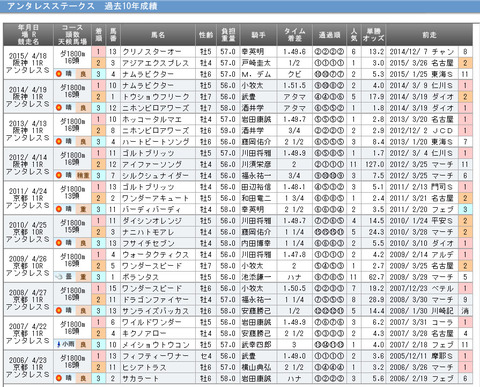Select horse name ボランタス
This screenshot has height=387, width=480.
pyautogui.click(x=140, y=277)
